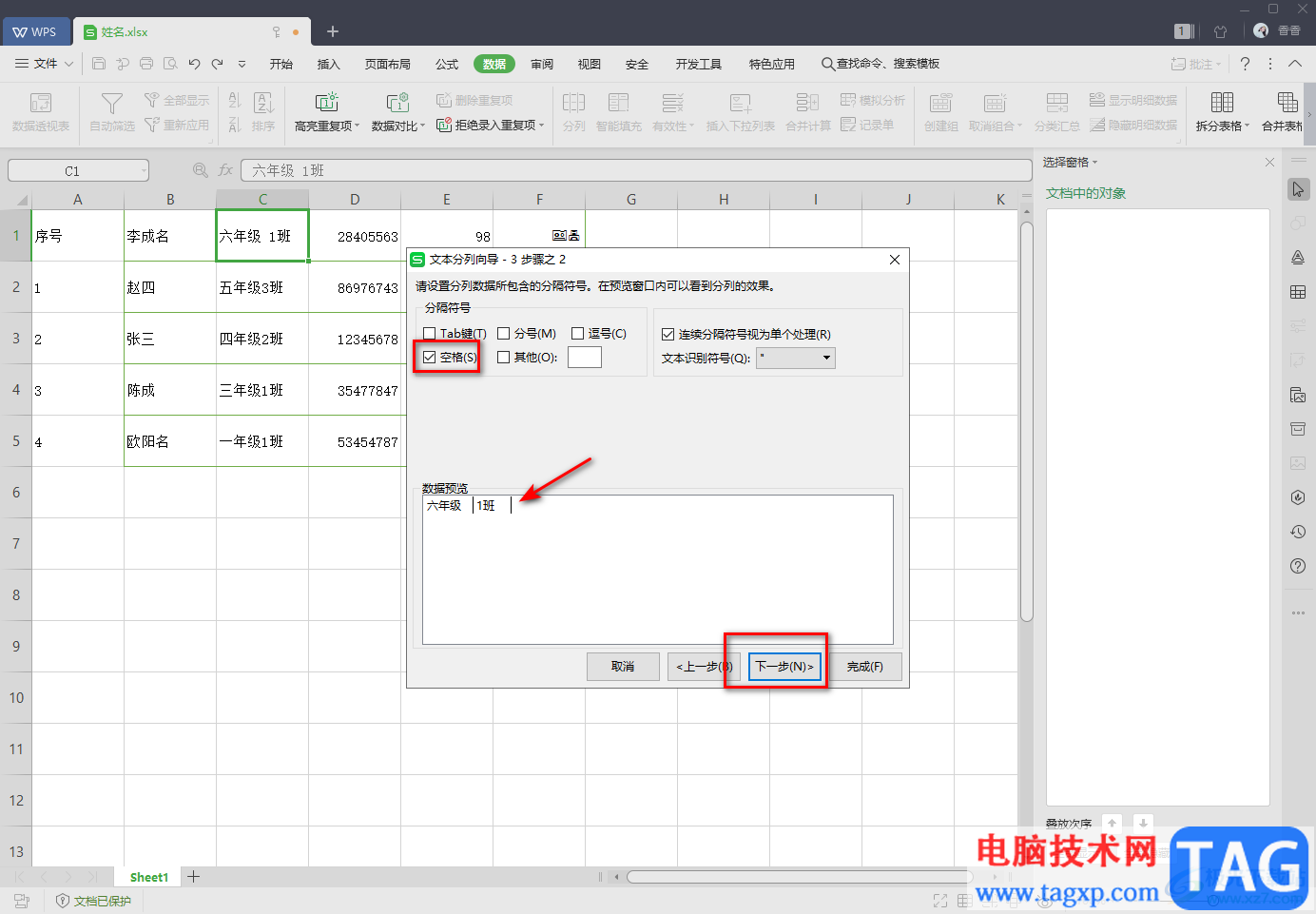Screen dimensions: 1316x914
Task: Click the 文档已保护 shield status icon
Action: 63,901
